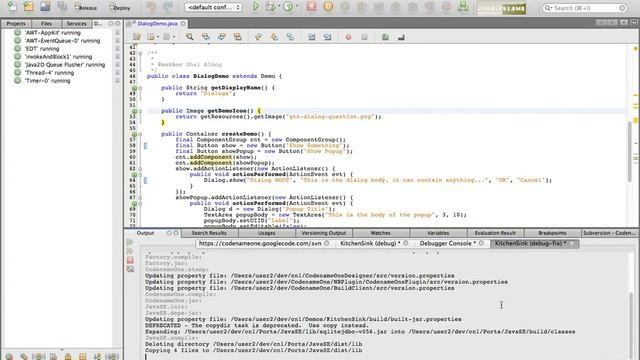Open the Breakpoints tab
This screenshot has width=640, height=360.
[552, 233]
